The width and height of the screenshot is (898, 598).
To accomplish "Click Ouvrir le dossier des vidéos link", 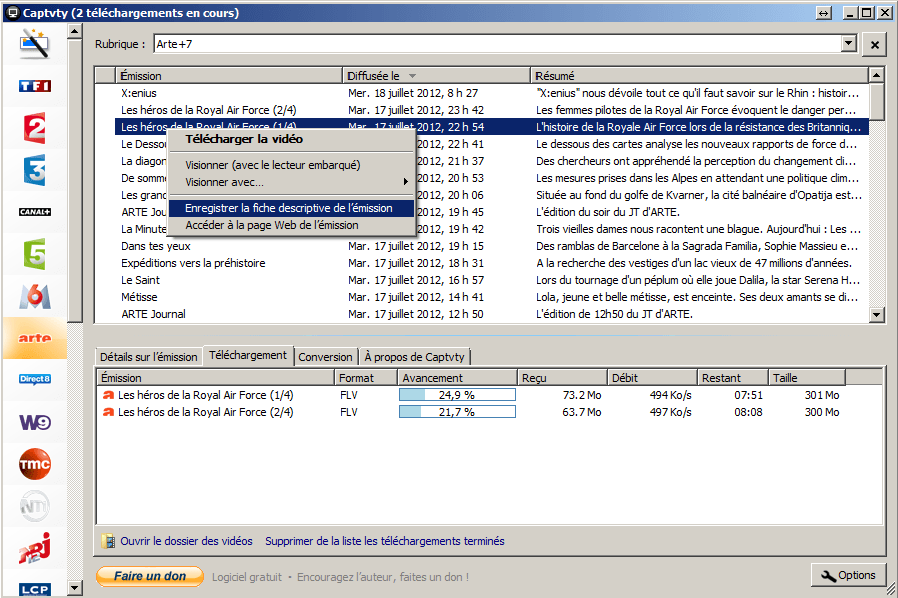I will coord(186,541).
